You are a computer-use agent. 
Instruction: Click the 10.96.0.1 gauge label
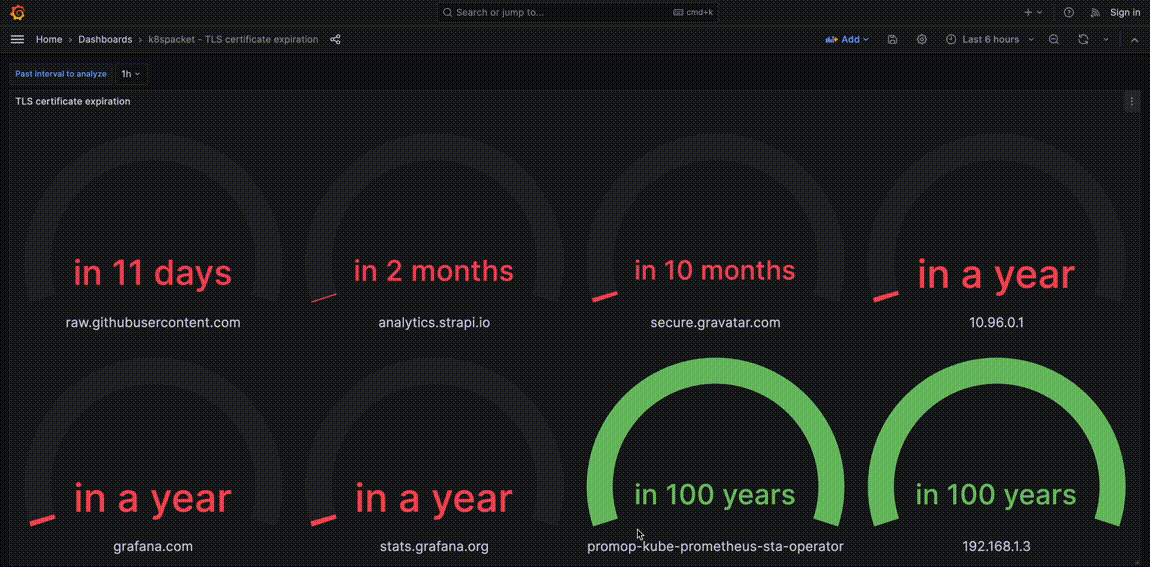click(996, 323)
